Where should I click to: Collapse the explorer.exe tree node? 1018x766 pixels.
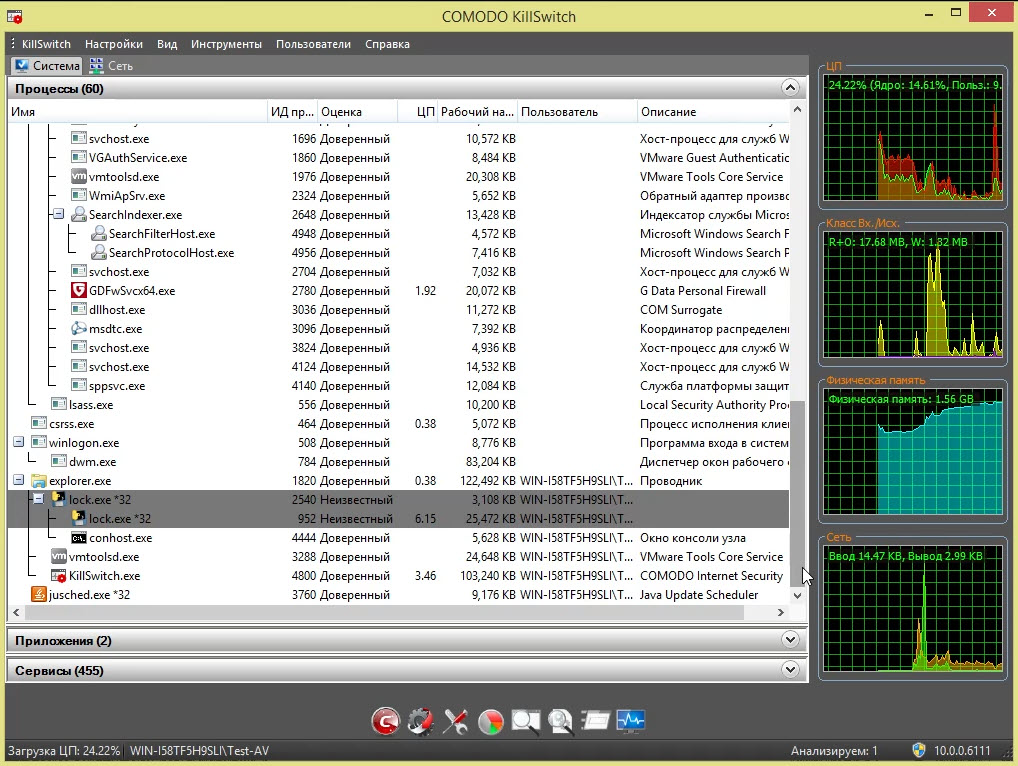click(18, 481)
